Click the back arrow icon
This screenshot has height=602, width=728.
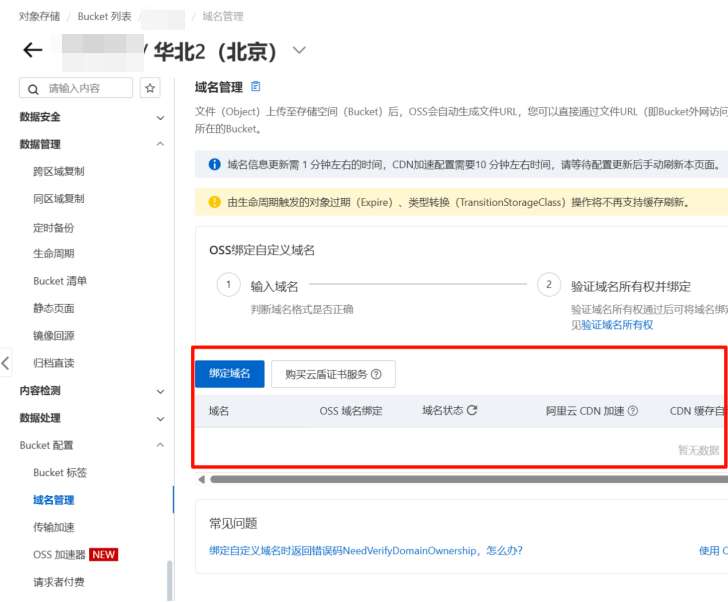click(x=33, y=51)
